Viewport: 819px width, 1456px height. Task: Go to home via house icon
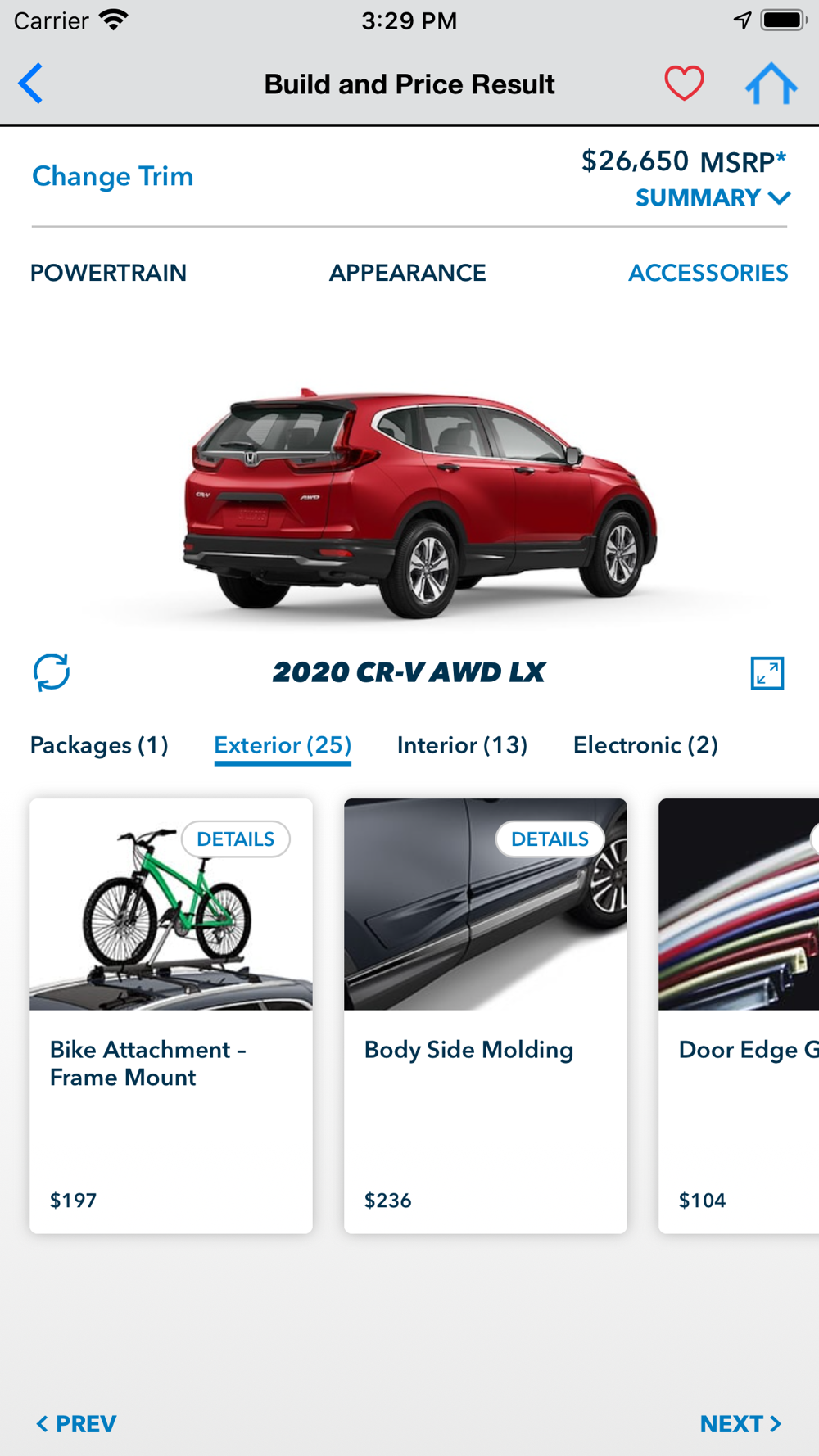click(771, 84)
